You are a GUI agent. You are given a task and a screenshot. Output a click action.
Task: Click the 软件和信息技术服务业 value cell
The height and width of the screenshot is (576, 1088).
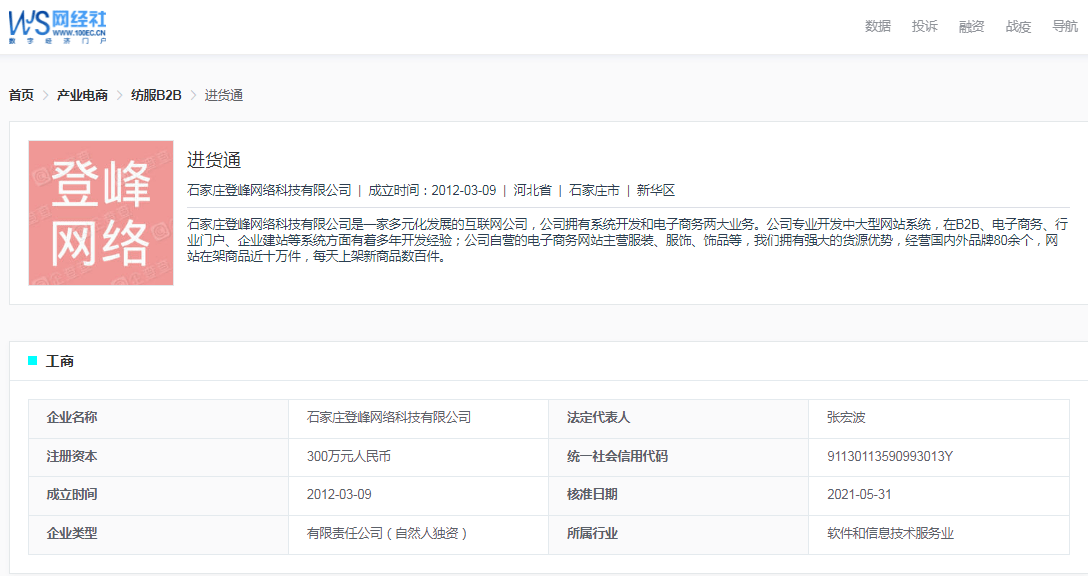tap(938, 534)
